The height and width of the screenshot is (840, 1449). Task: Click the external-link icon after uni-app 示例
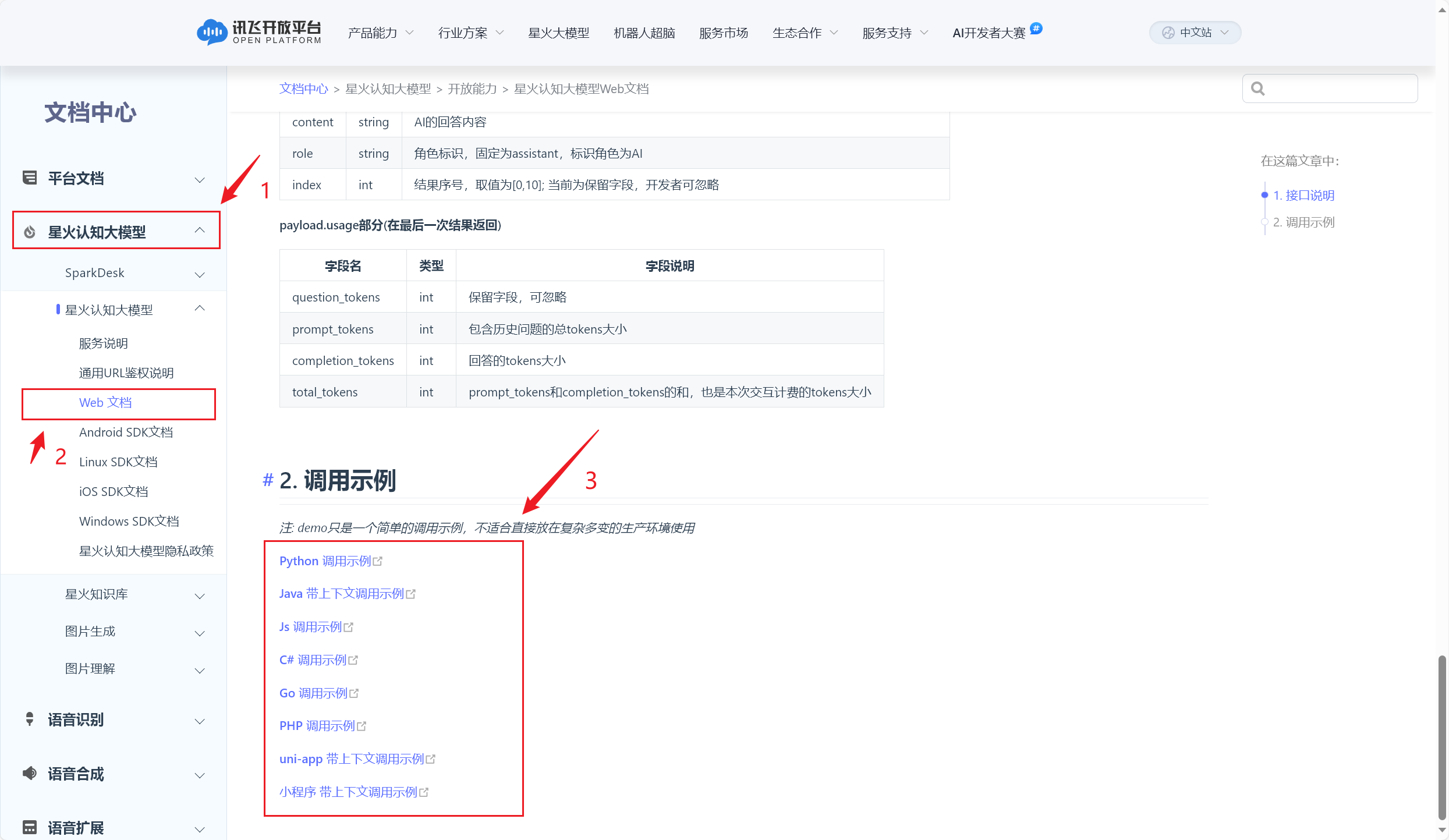click(x=431, y=759)
